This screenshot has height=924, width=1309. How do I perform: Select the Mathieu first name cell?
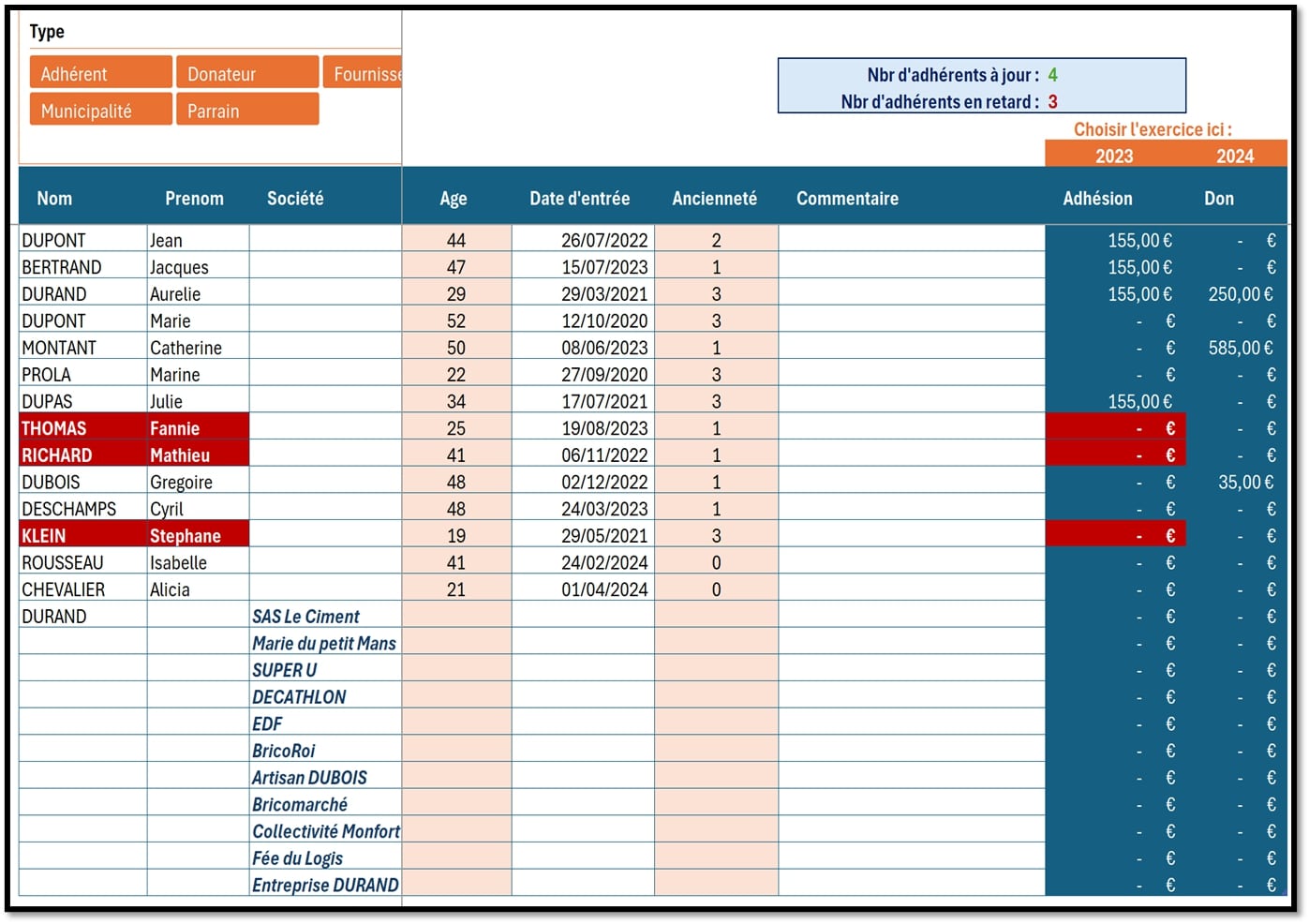pos(198,455)
